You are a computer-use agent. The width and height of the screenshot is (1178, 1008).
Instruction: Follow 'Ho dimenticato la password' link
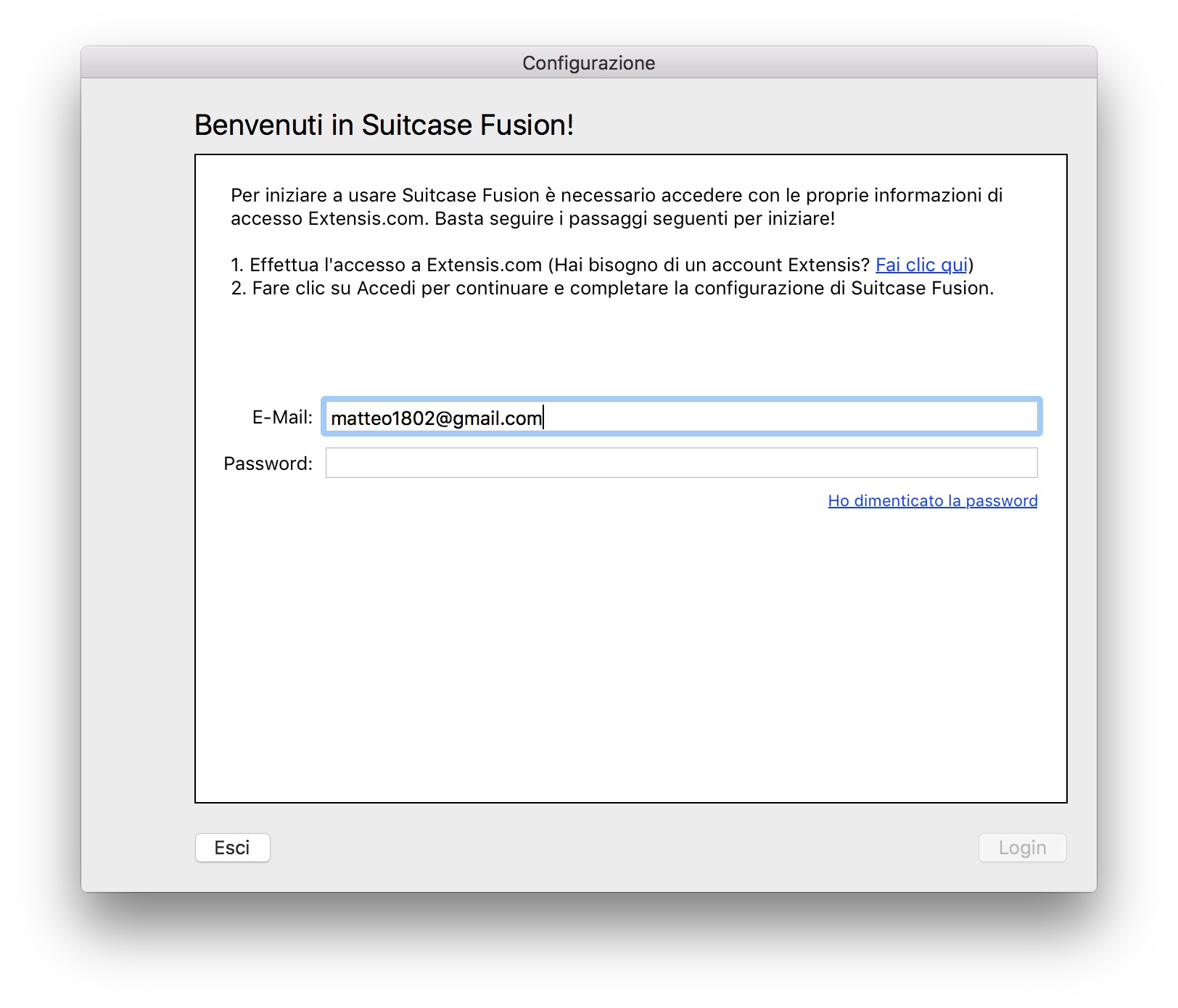tap(932, 500)
